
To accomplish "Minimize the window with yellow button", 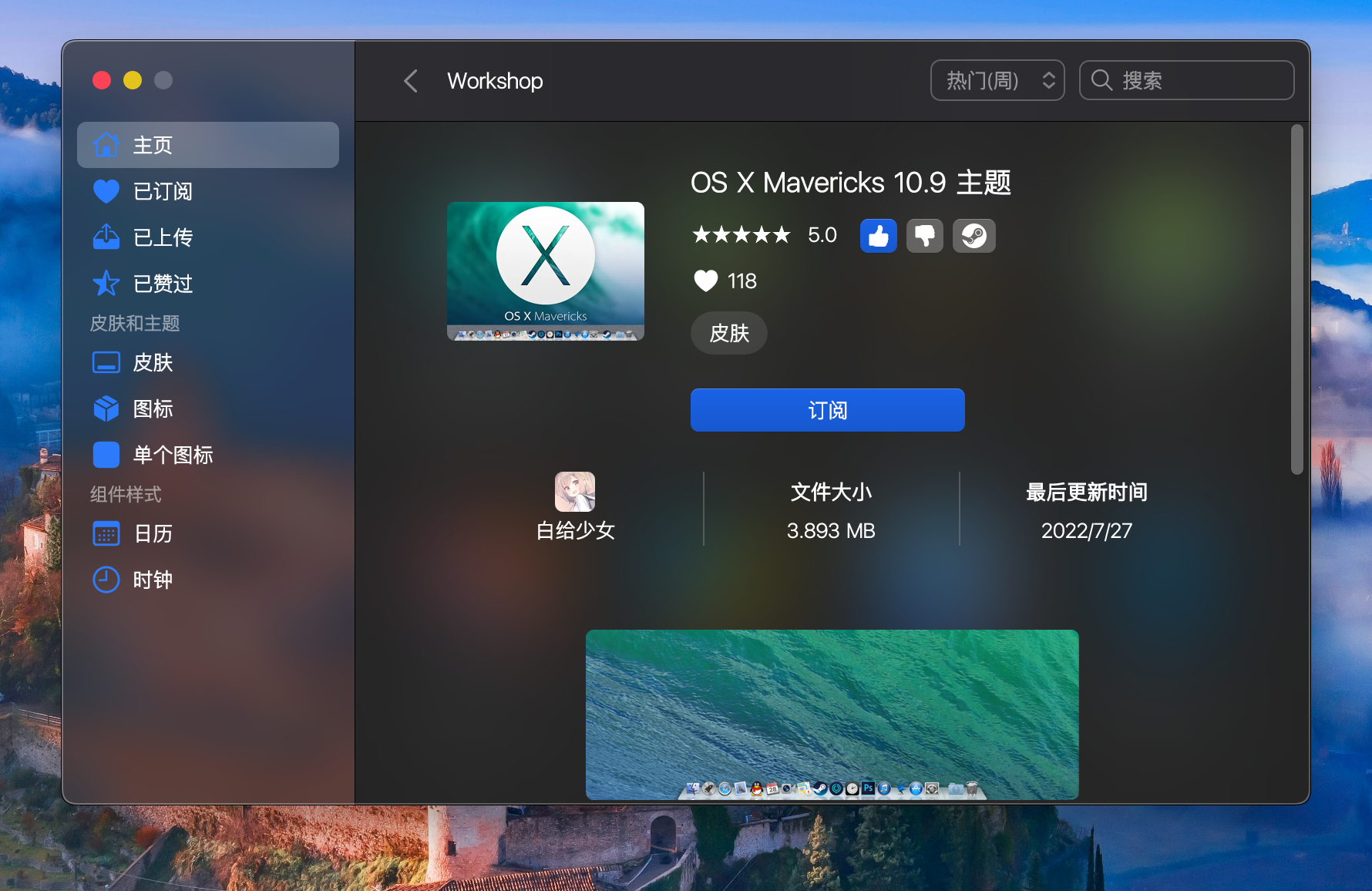I will pyautogui.click(x=133, y=80).
